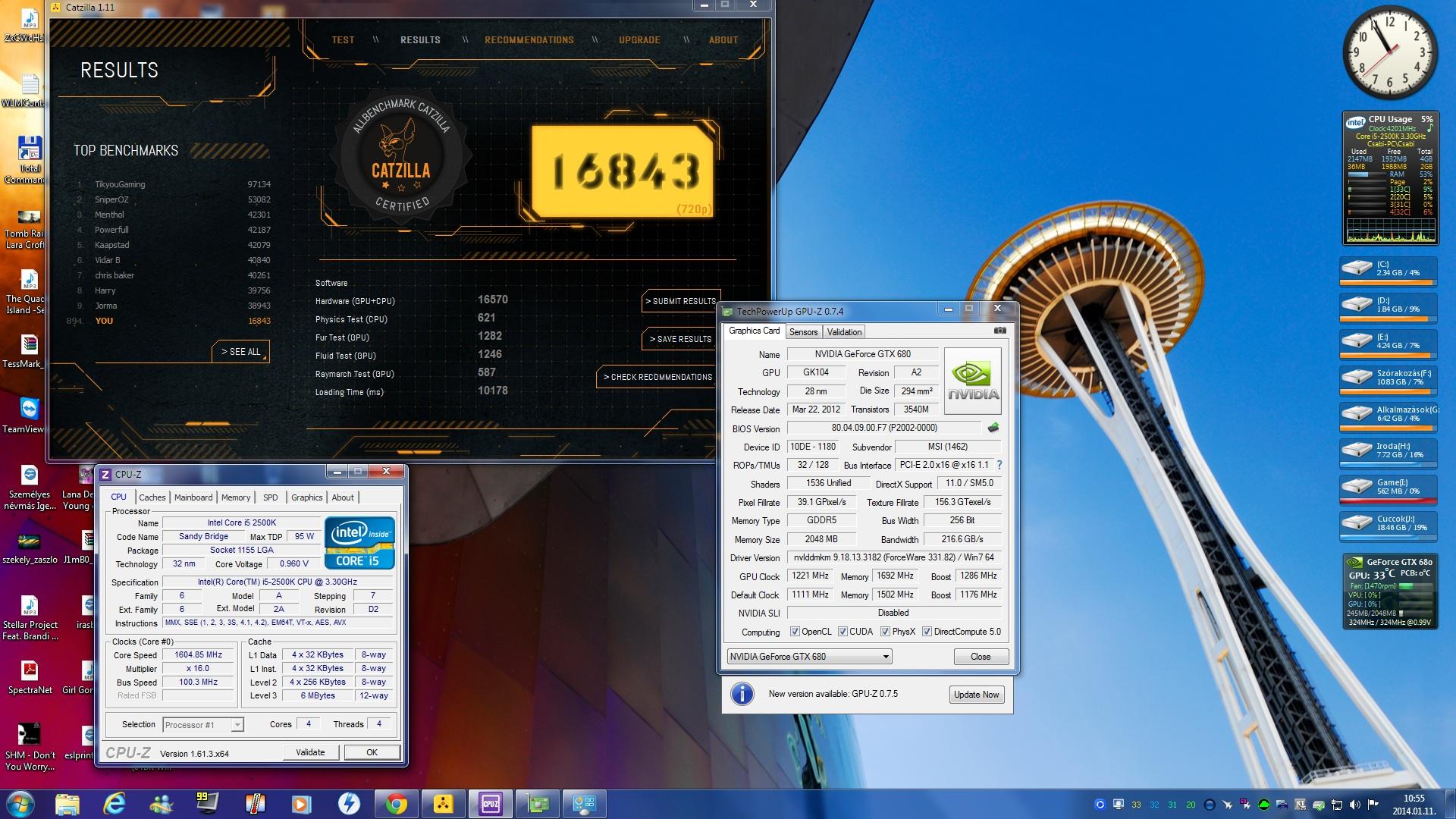
Task: Open CPU-Z Memory tab
Action: pyautogui.click(x=236, y=497)
